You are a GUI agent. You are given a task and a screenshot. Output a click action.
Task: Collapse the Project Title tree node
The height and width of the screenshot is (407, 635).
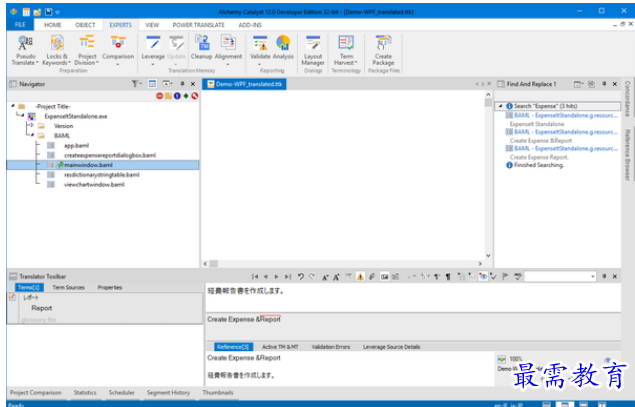click(x=13, y=106)
